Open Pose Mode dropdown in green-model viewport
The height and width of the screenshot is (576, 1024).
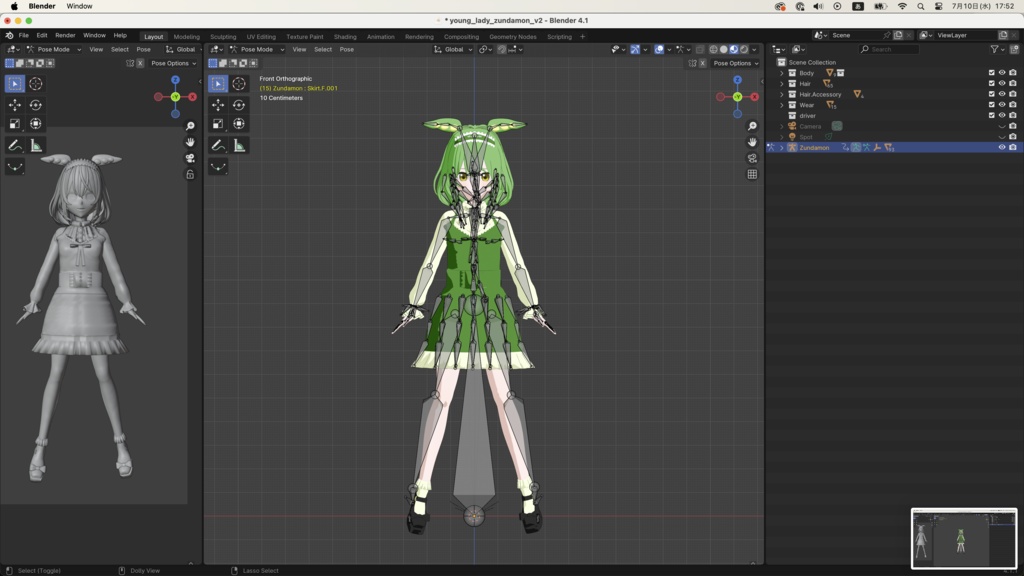[256, 50]
